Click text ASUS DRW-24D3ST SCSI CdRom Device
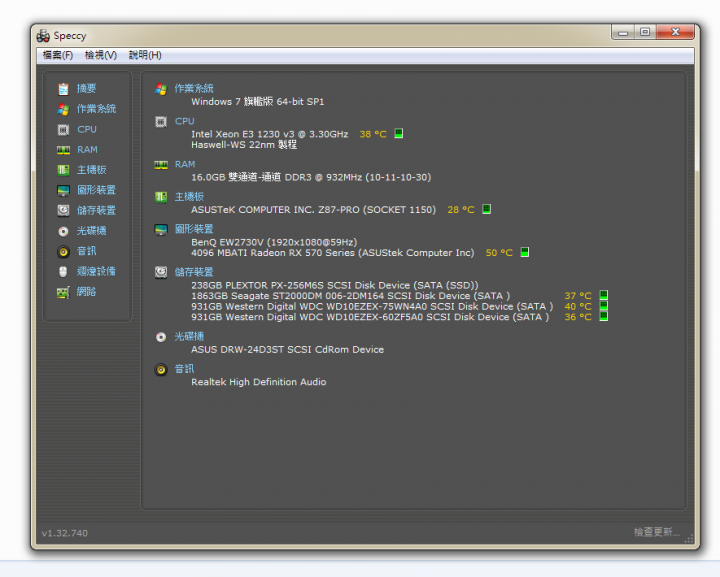This screenshot has height=577, width=720. click(287, 350)
